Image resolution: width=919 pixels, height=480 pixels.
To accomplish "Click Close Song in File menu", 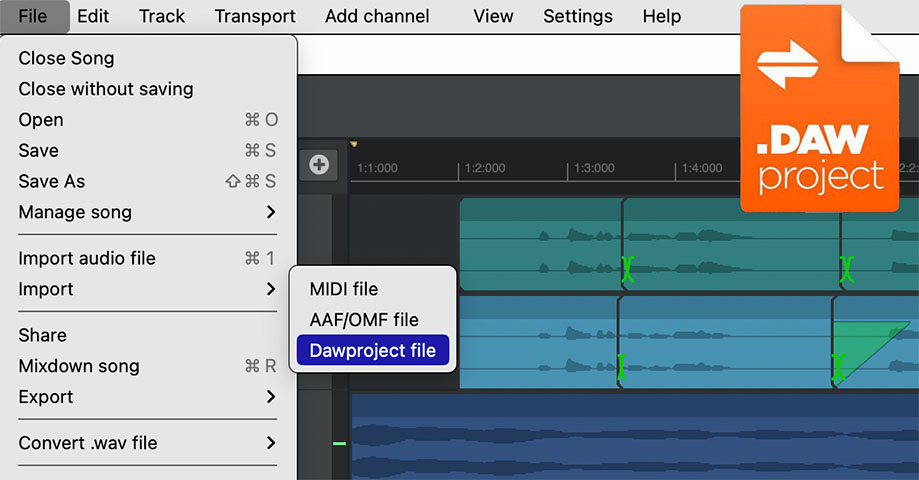I will tap(67, 58).
